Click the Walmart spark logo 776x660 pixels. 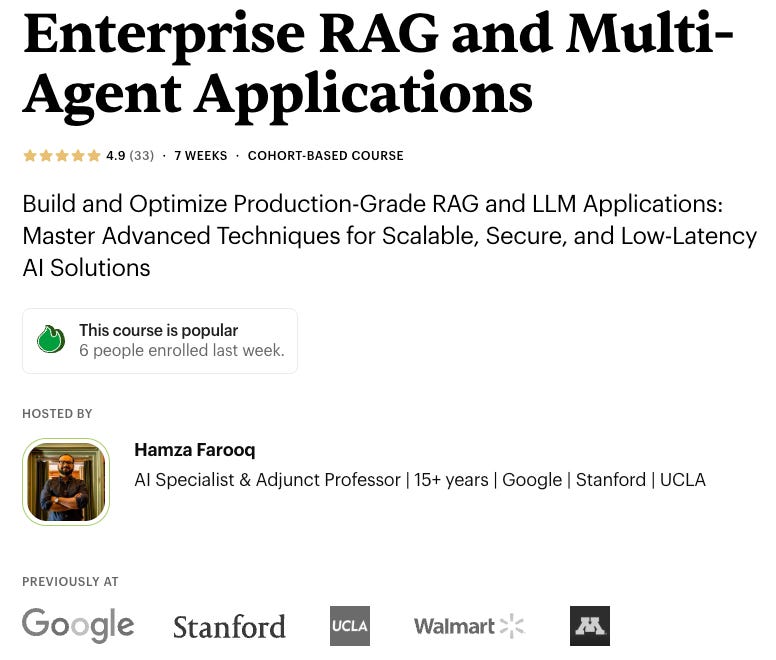point(469,626)
